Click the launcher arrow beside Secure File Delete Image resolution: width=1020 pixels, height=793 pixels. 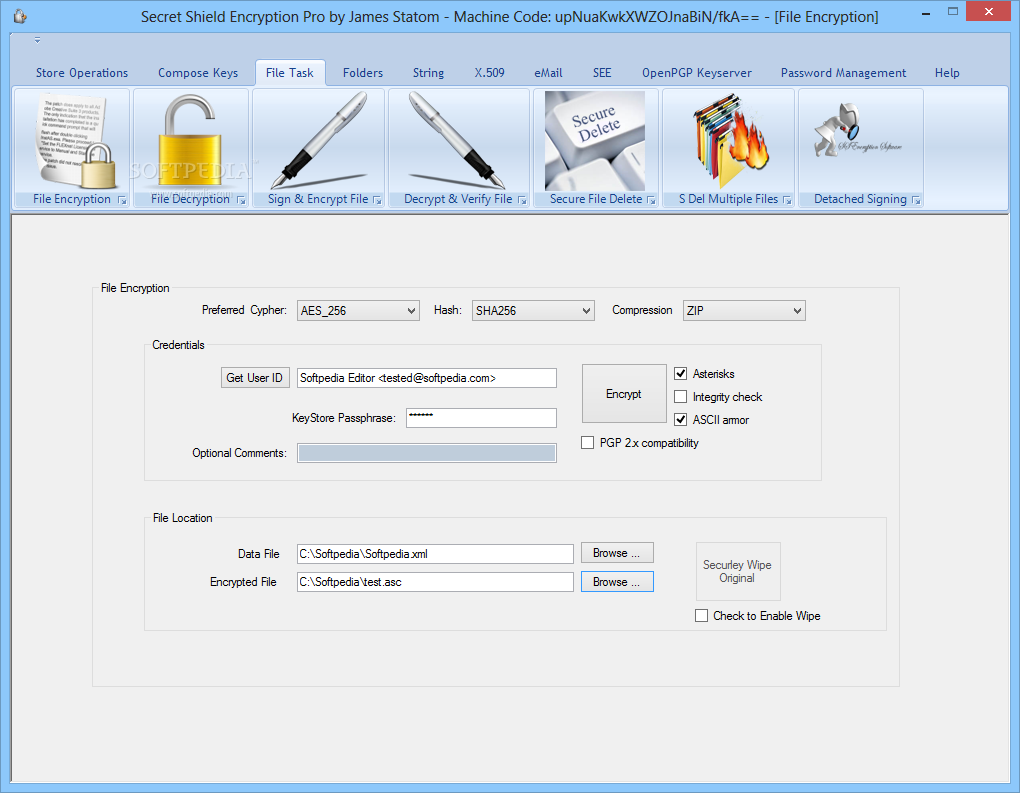click(651, 200)
